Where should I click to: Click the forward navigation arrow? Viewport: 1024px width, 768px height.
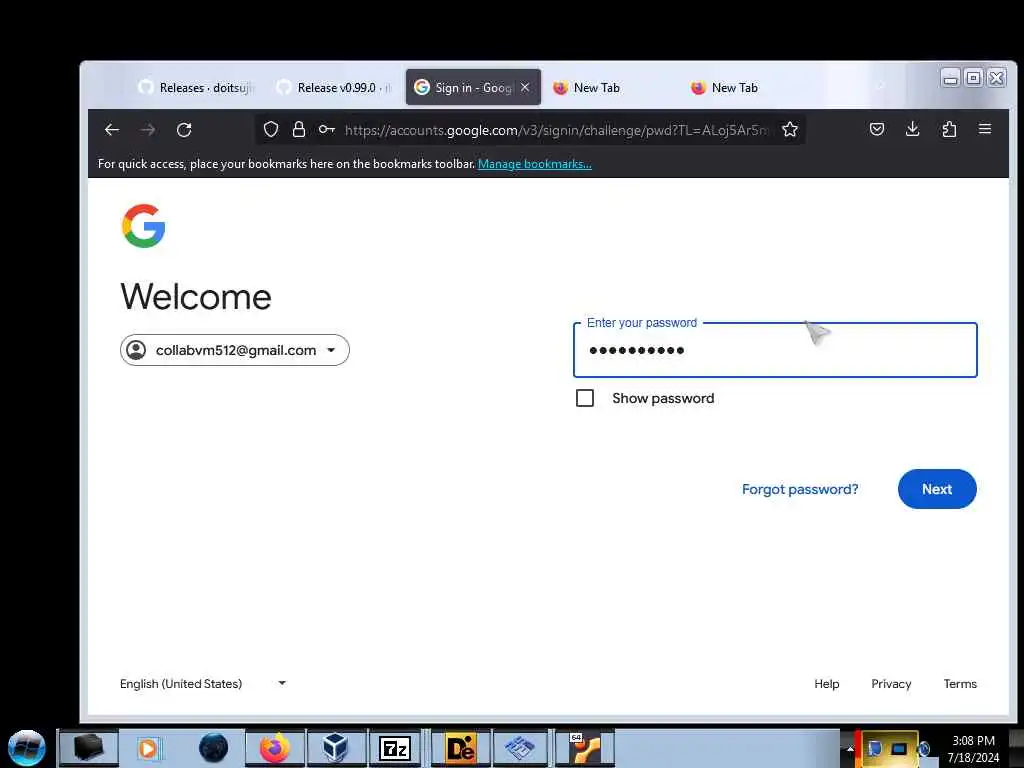[148, 130]
